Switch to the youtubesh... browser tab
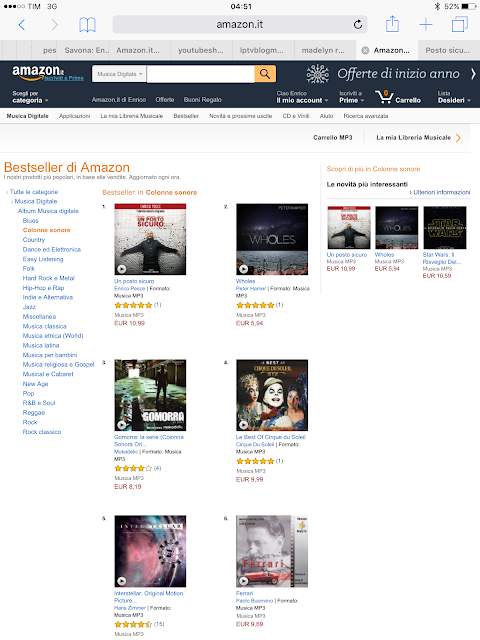480x640 pixels. pyautogui.click(x=200, y=50)
